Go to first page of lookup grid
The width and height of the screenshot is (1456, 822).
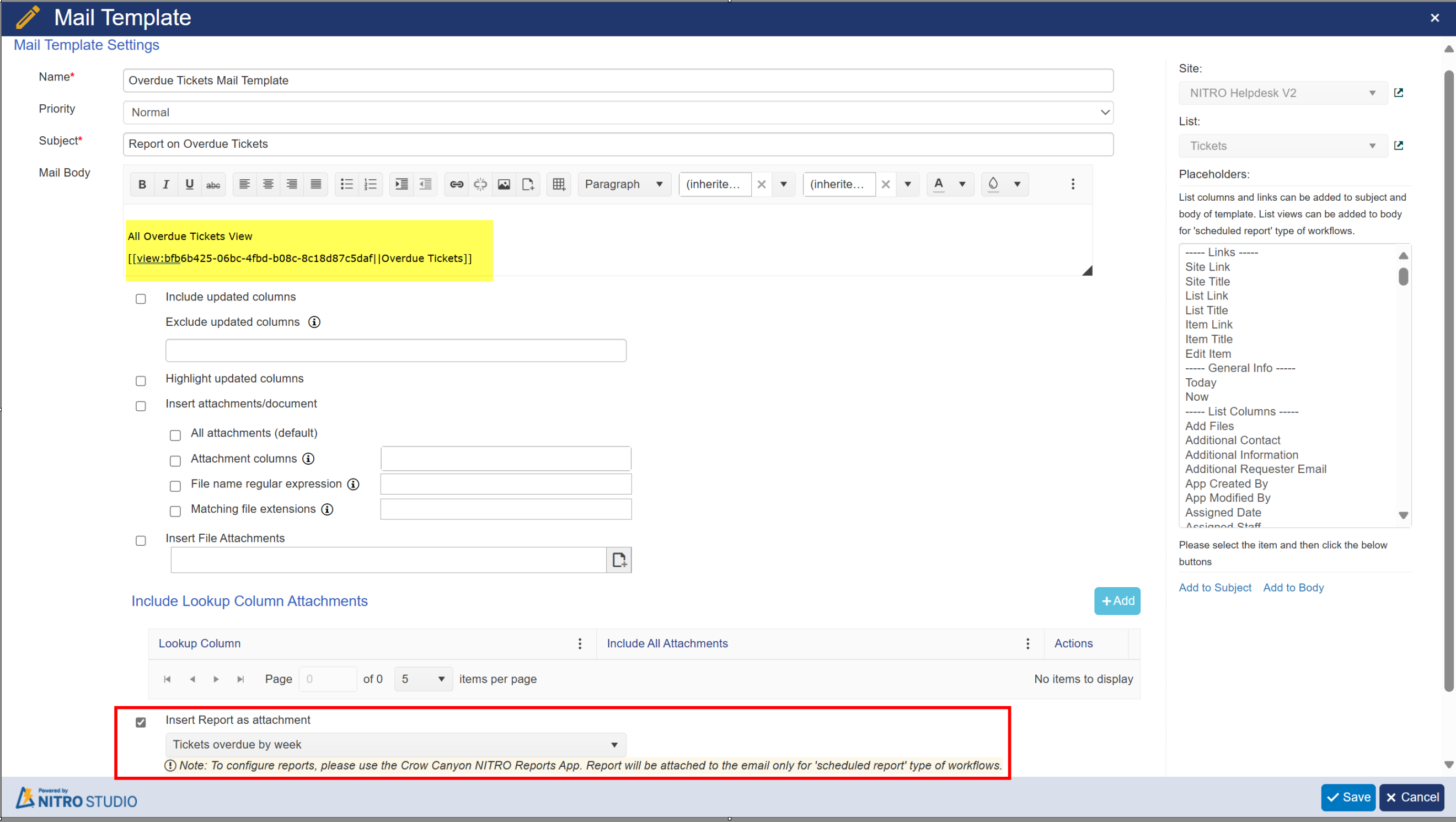pos(167,679)
